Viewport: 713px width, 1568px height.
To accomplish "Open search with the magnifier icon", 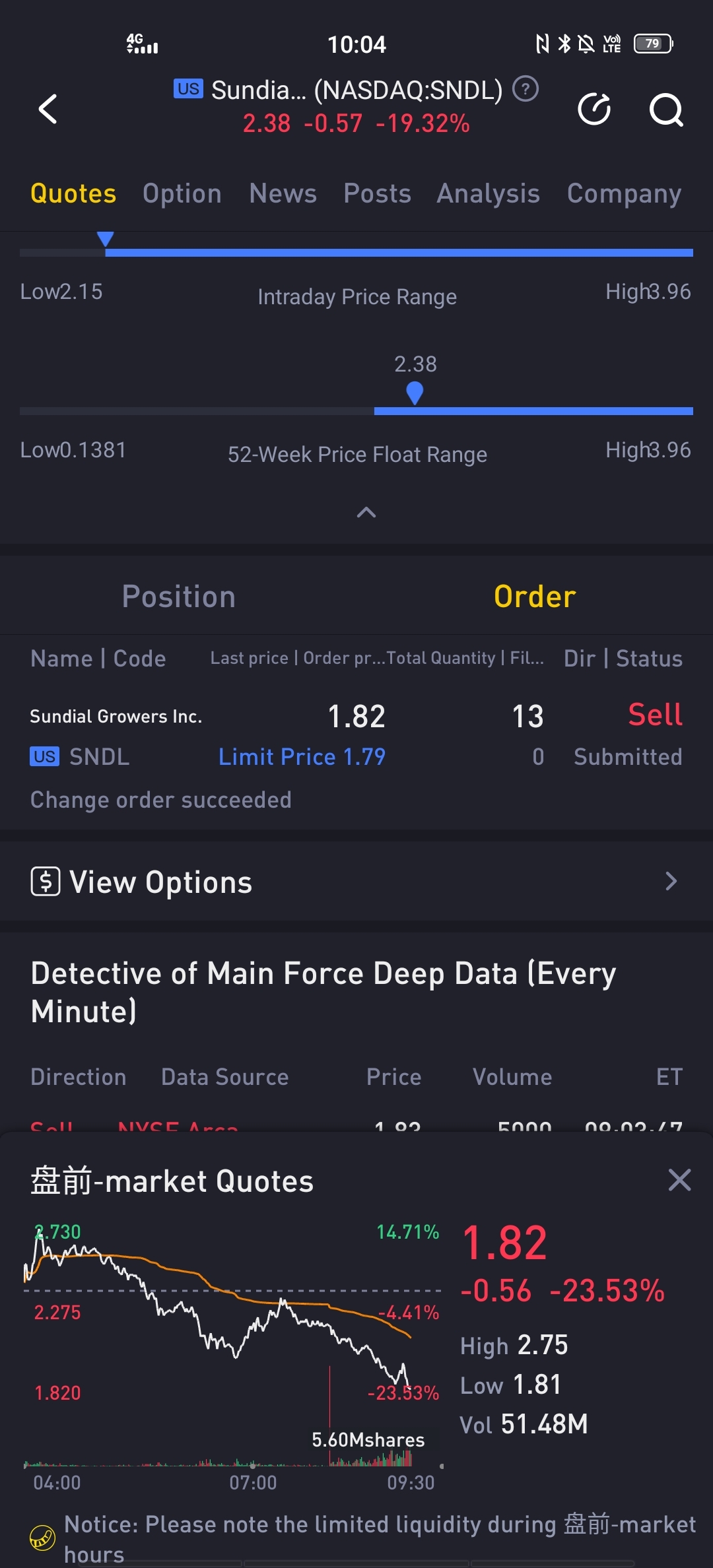I will pos(666,110).
